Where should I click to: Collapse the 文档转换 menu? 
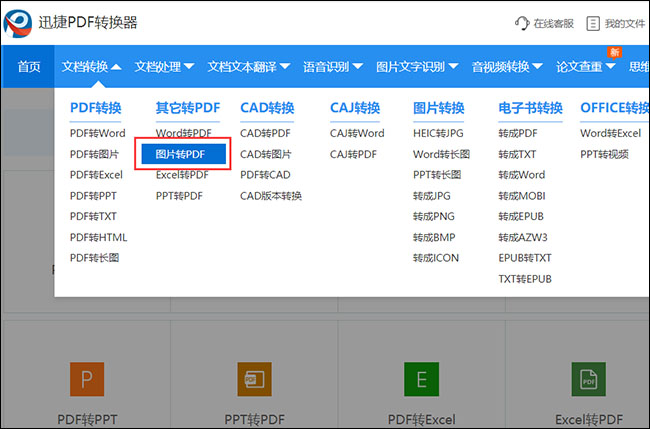coord(91,66)
